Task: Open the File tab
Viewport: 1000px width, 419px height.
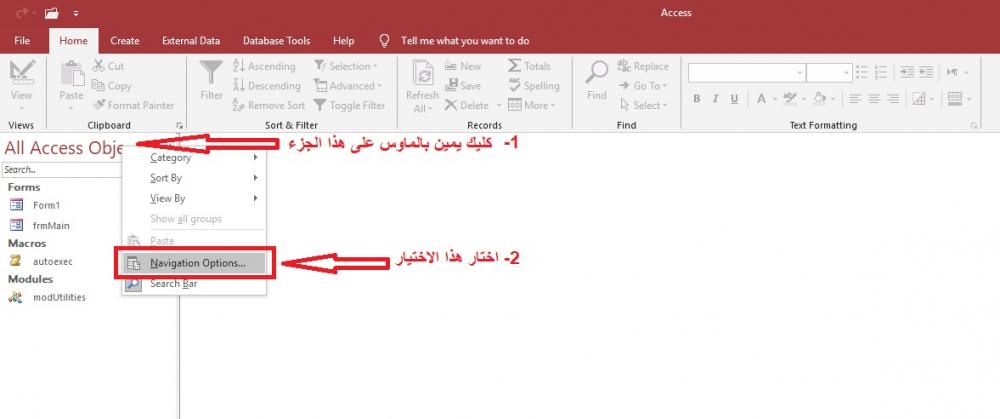Action: (x=22, y=40)
